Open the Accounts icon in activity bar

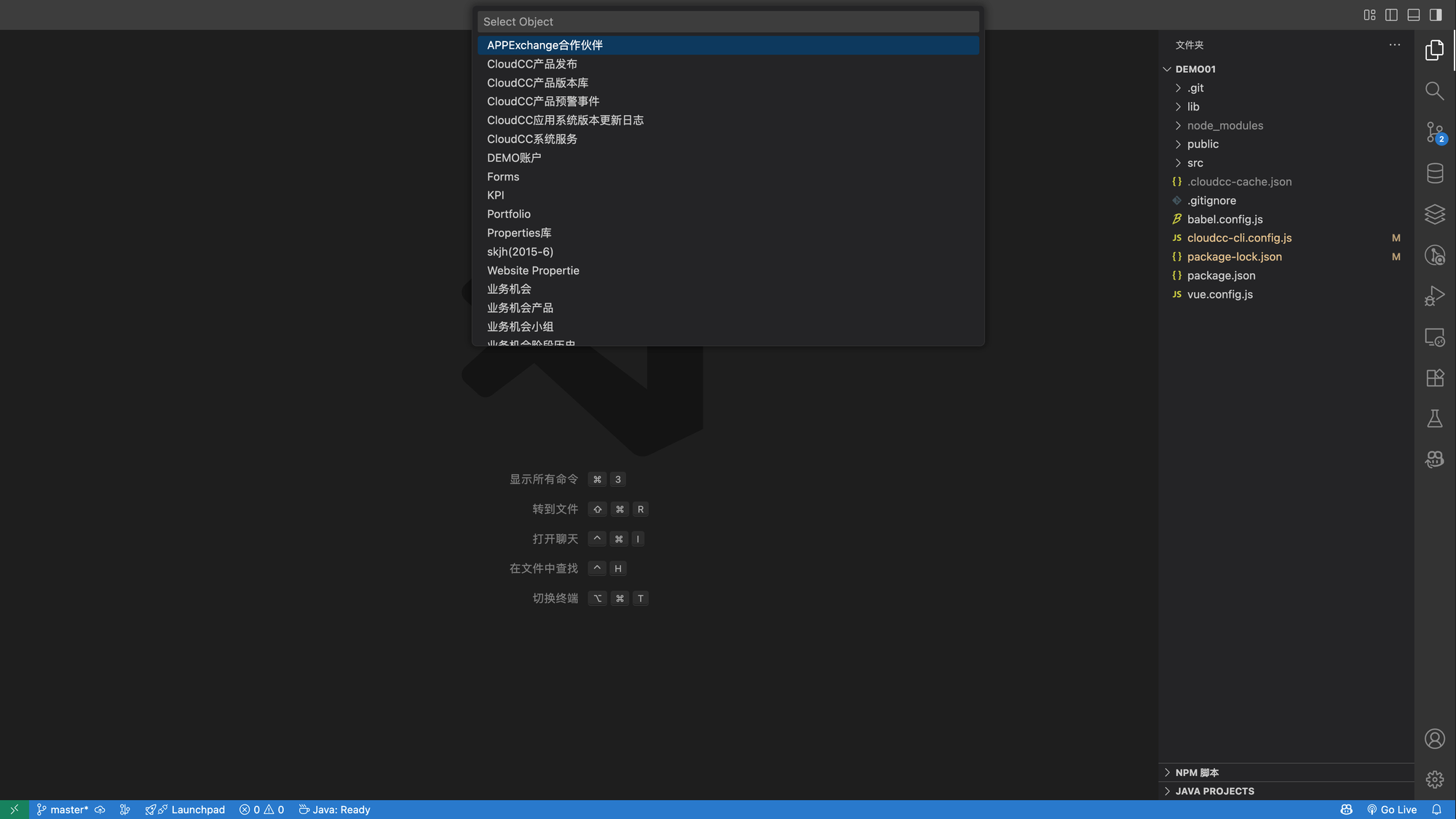tap(1434, 739)
